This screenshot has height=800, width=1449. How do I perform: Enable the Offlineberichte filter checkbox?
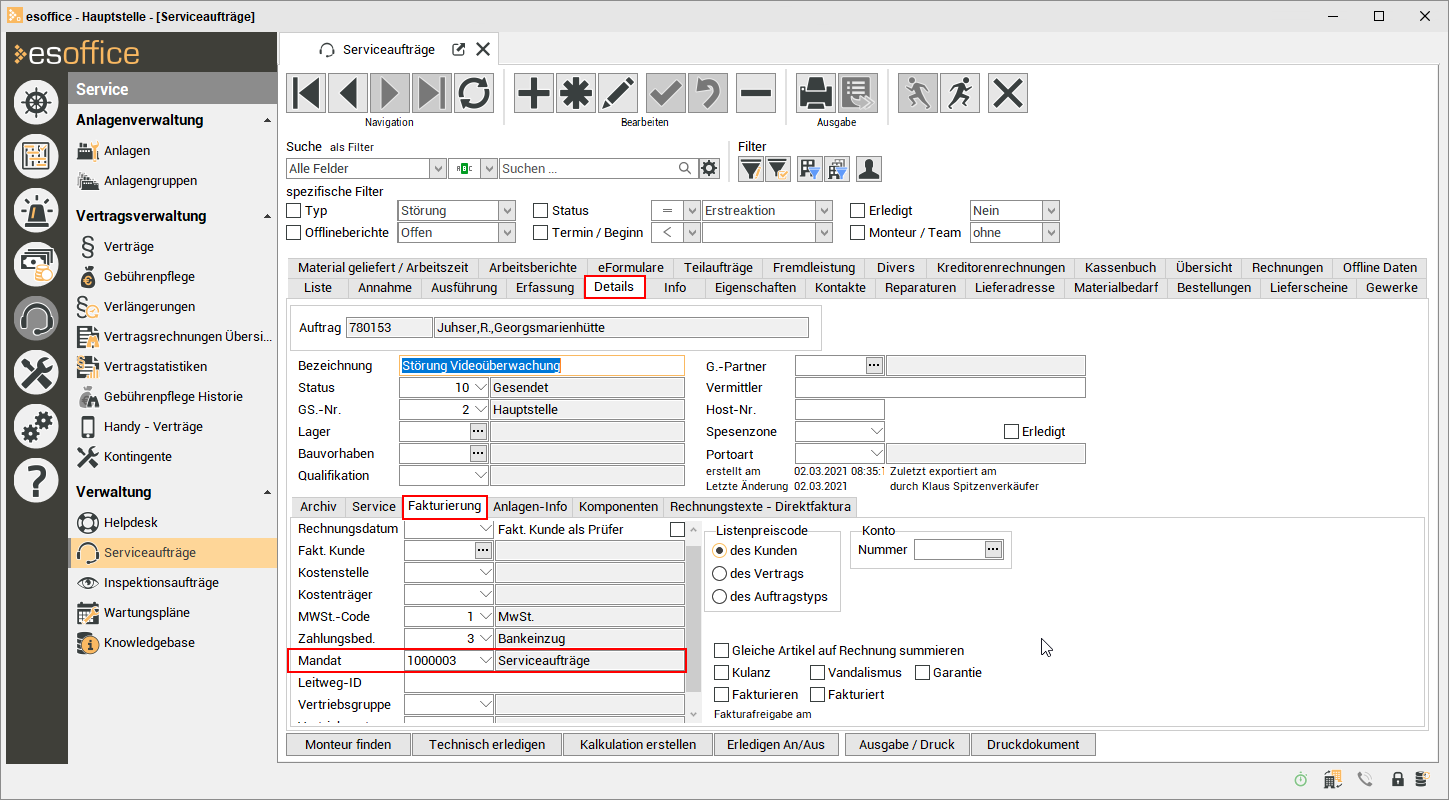tap(294, 233)
